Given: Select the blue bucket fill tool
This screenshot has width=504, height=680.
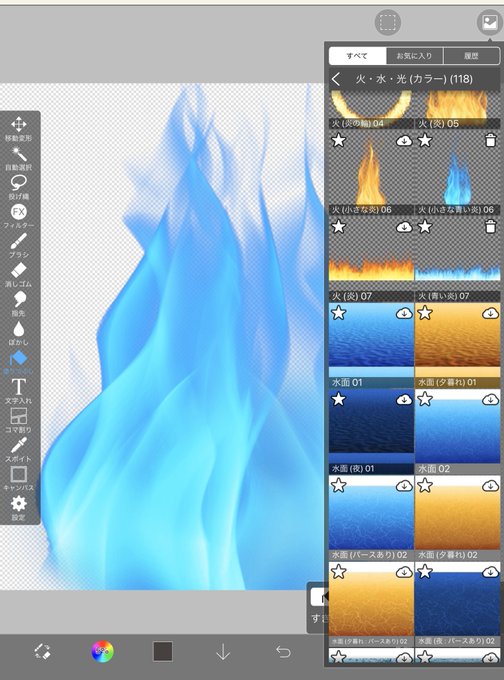Looking at the screenshot, I should [18, 362].
